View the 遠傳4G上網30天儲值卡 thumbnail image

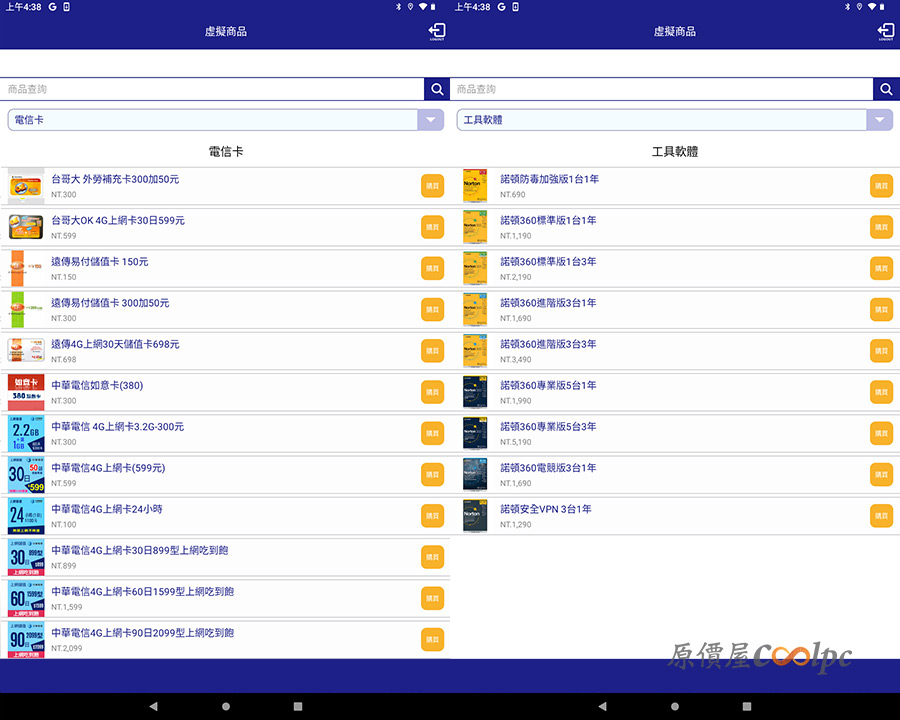pos(26,351)
